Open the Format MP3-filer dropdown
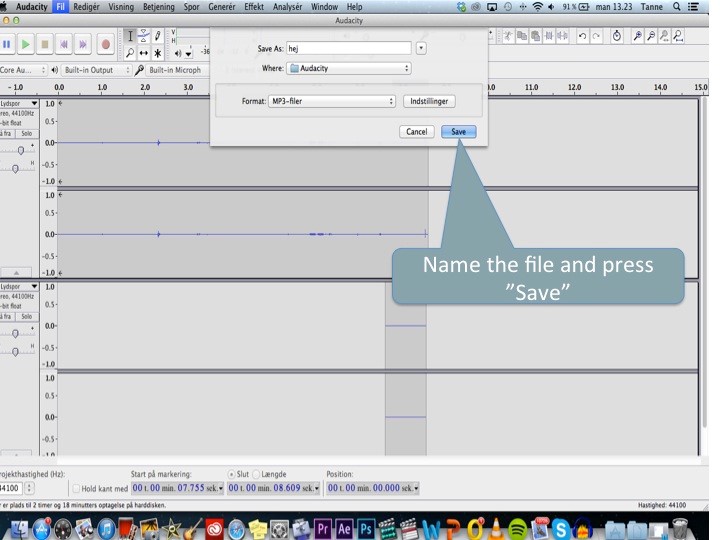The height and width of the screenshot is (540, 720). [332, 101]
